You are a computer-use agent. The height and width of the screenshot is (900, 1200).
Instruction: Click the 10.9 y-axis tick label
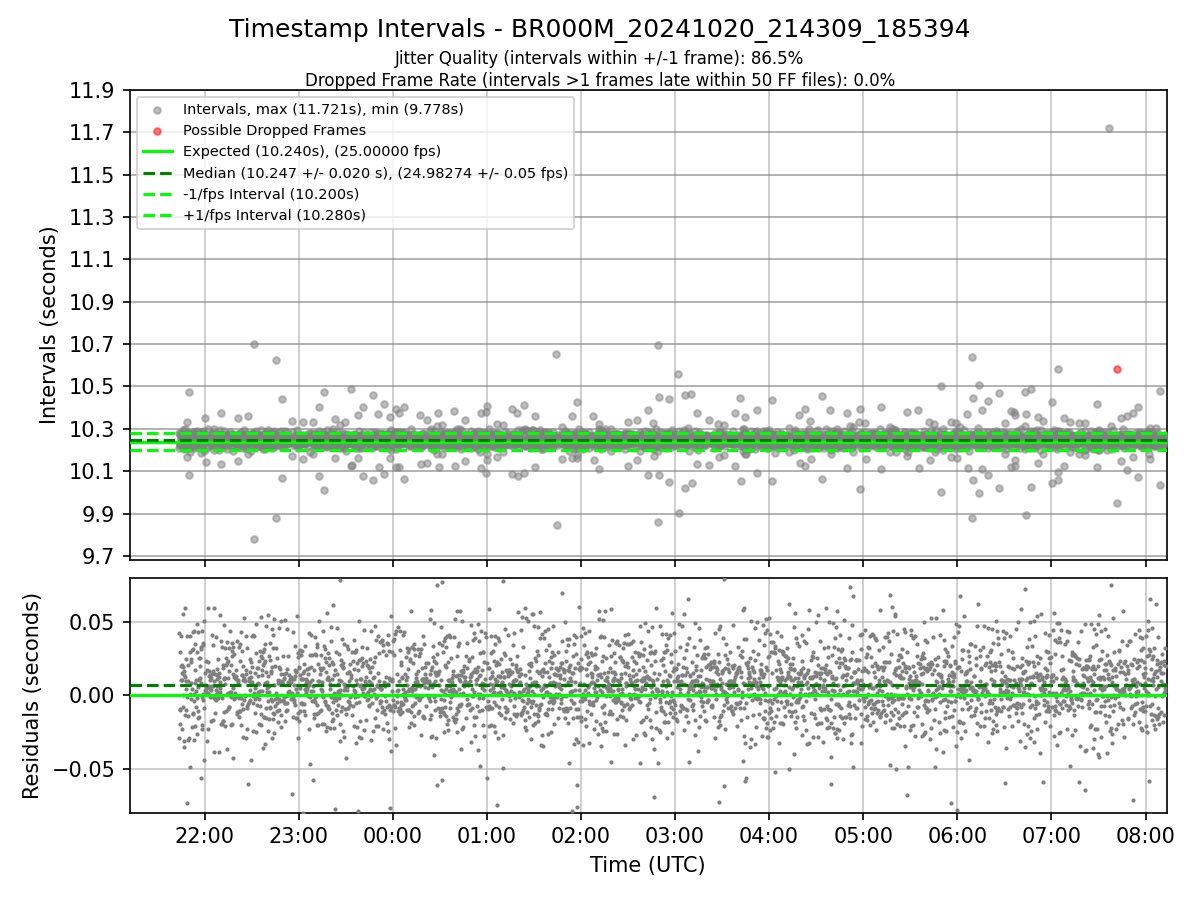pos(91,303)
